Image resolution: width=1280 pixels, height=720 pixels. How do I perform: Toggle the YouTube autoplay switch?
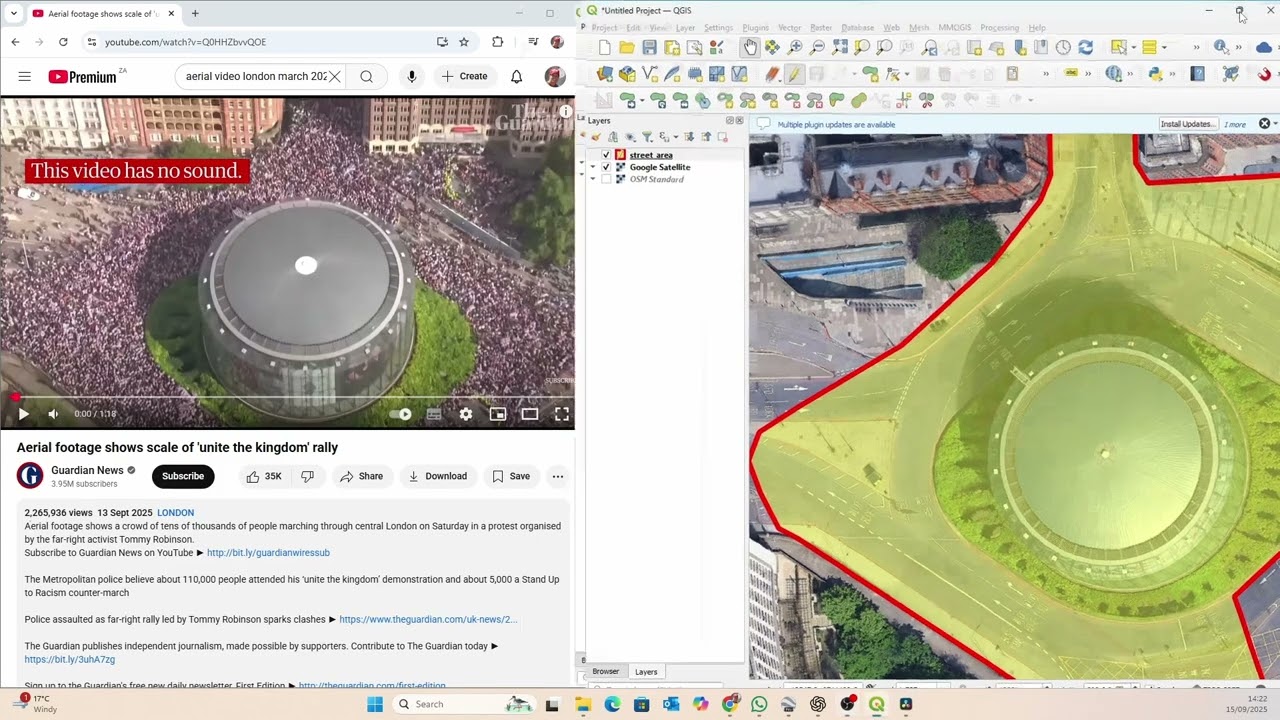(x=400, y=414)
